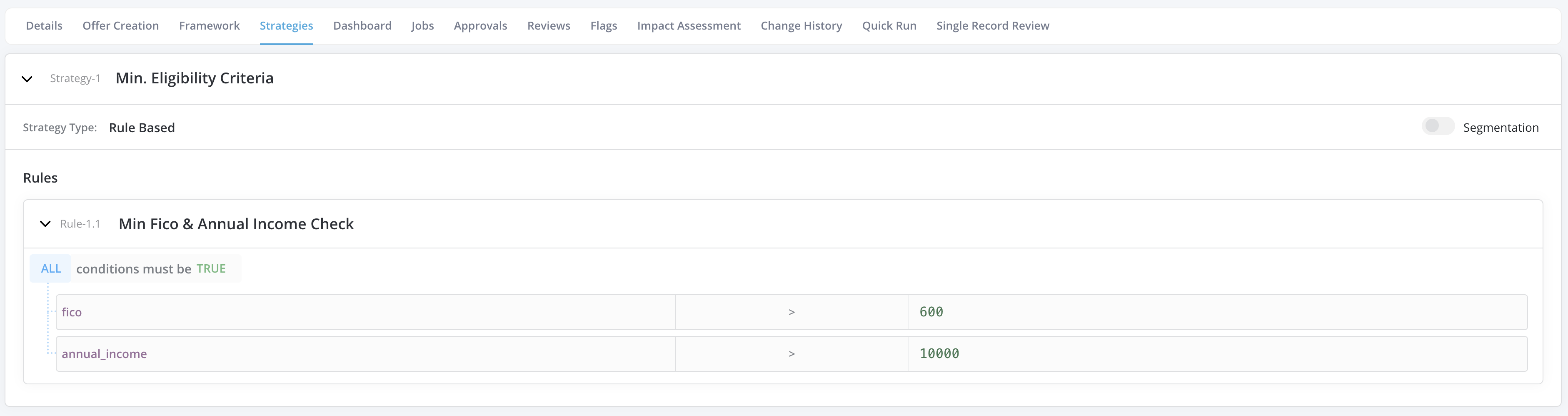View the Impact Assessment tab
Screen dimensions: 1568x416
689,25
